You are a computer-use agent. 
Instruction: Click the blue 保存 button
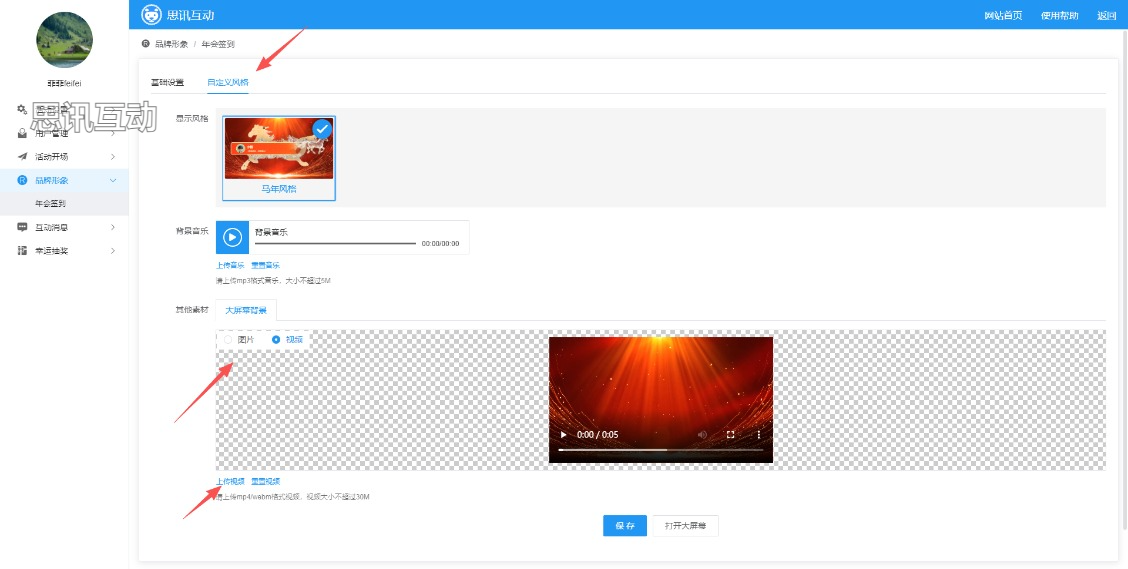(x=624, y=526)
